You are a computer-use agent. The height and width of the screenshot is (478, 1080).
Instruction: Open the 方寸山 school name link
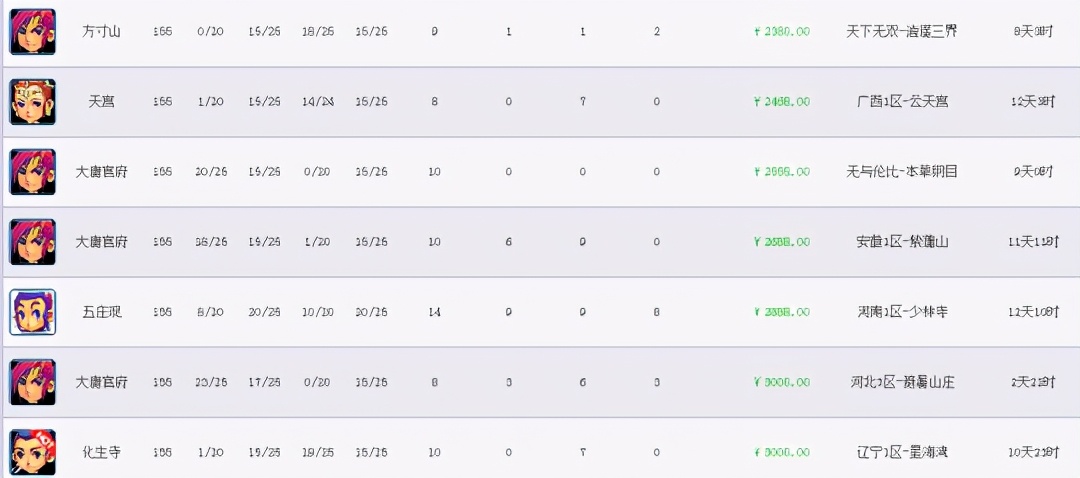(x=101, y=32)
